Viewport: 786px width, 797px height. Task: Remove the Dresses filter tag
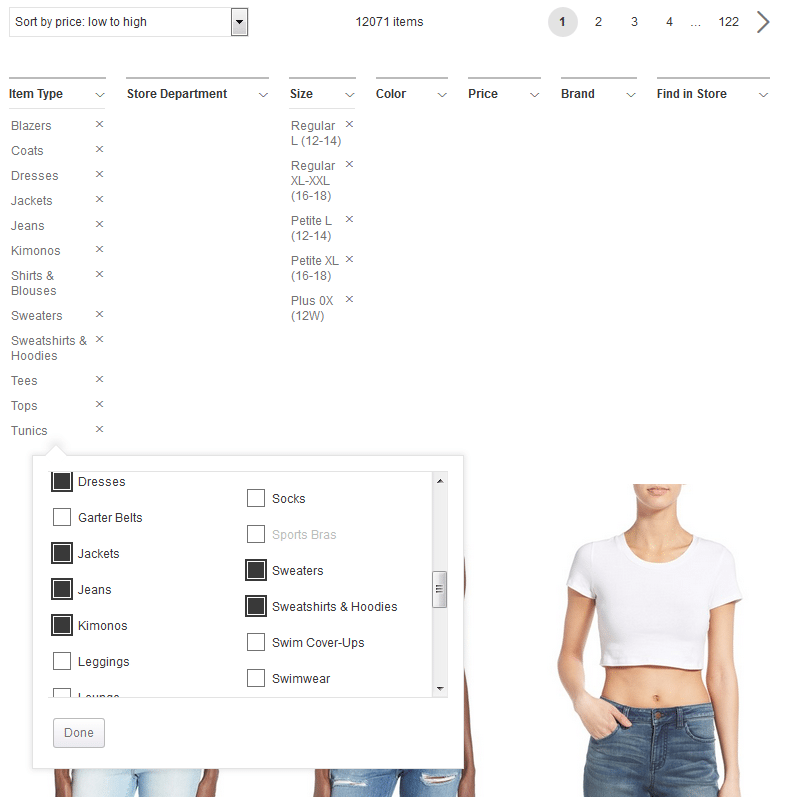100,174
